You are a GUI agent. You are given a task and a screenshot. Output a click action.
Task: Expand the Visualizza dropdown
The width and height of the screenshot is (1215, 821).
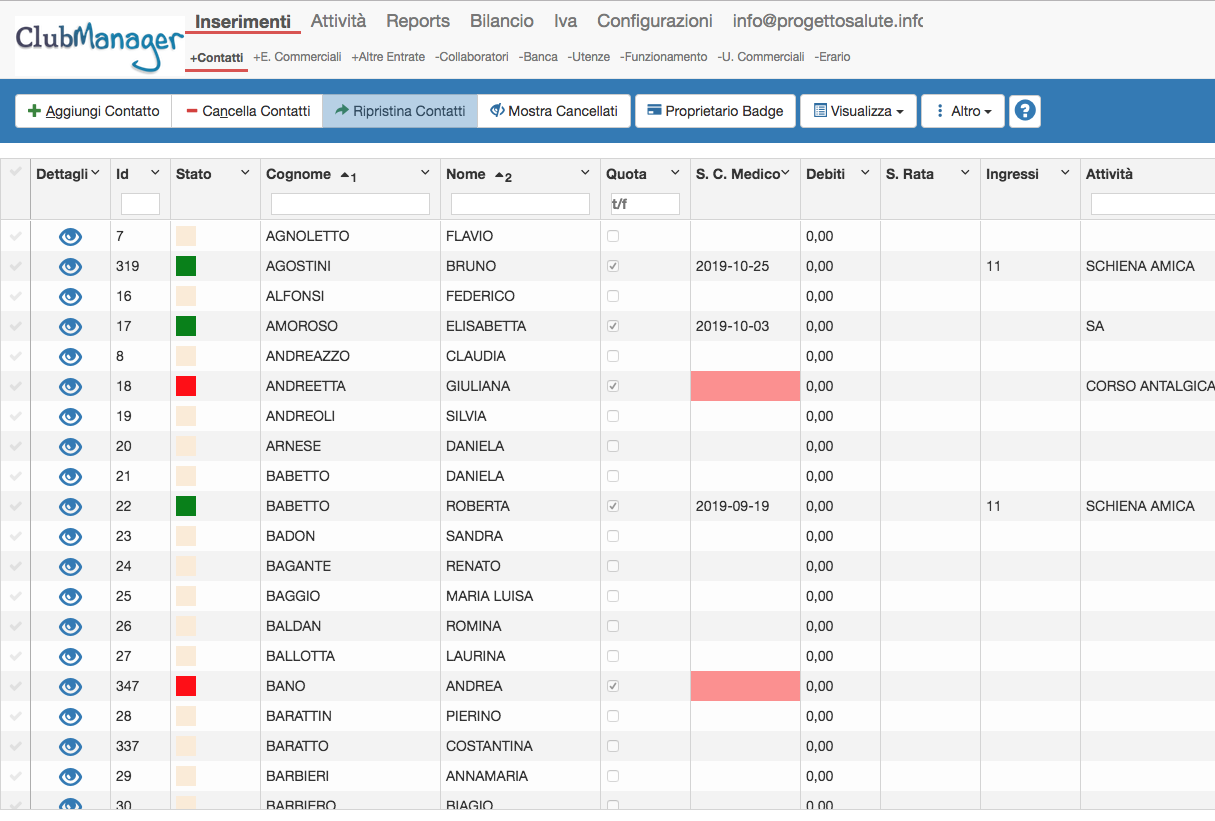(859, 111)
